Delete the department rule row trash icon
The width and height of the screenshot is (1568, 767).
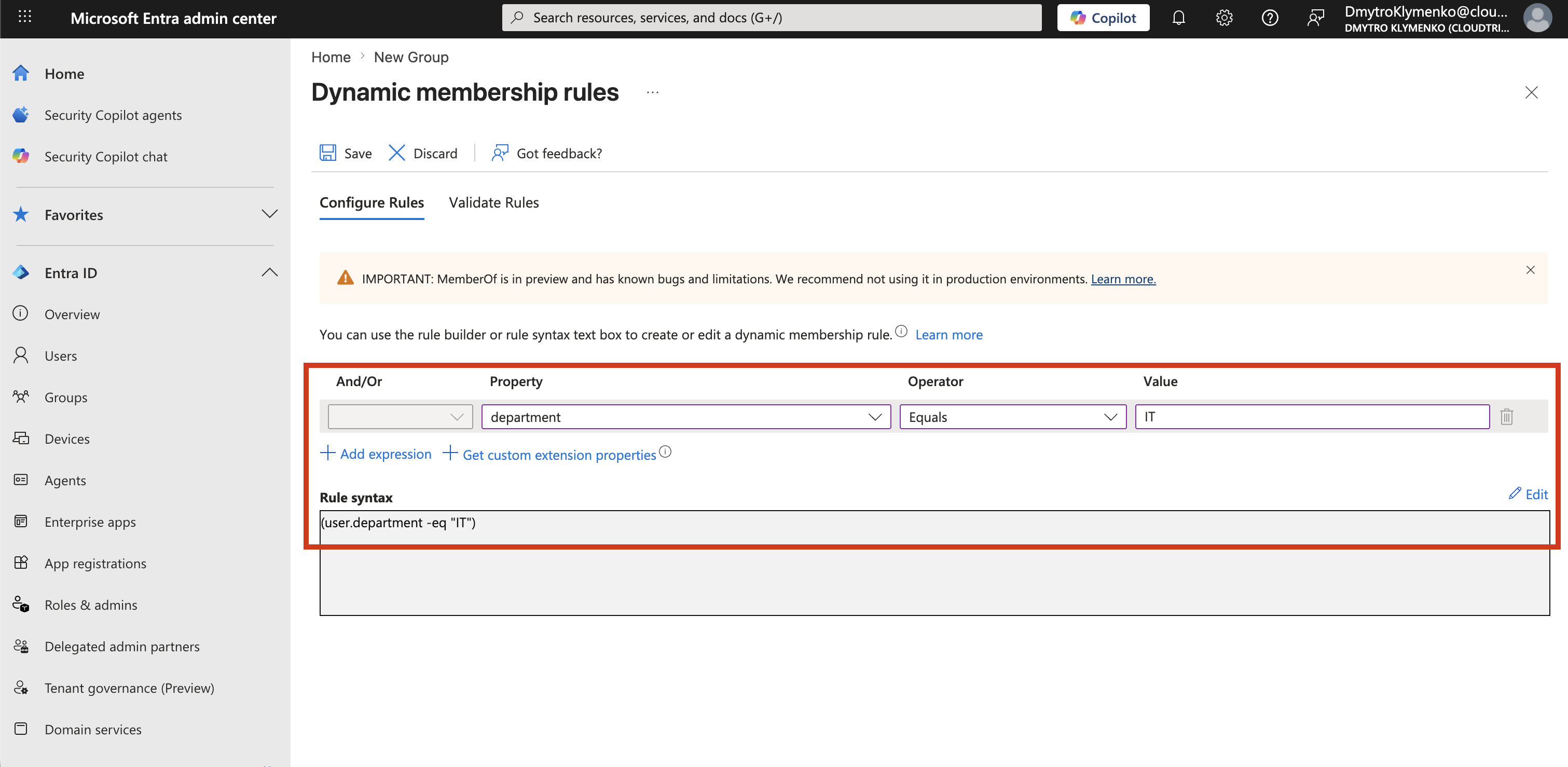[1507, 417]
